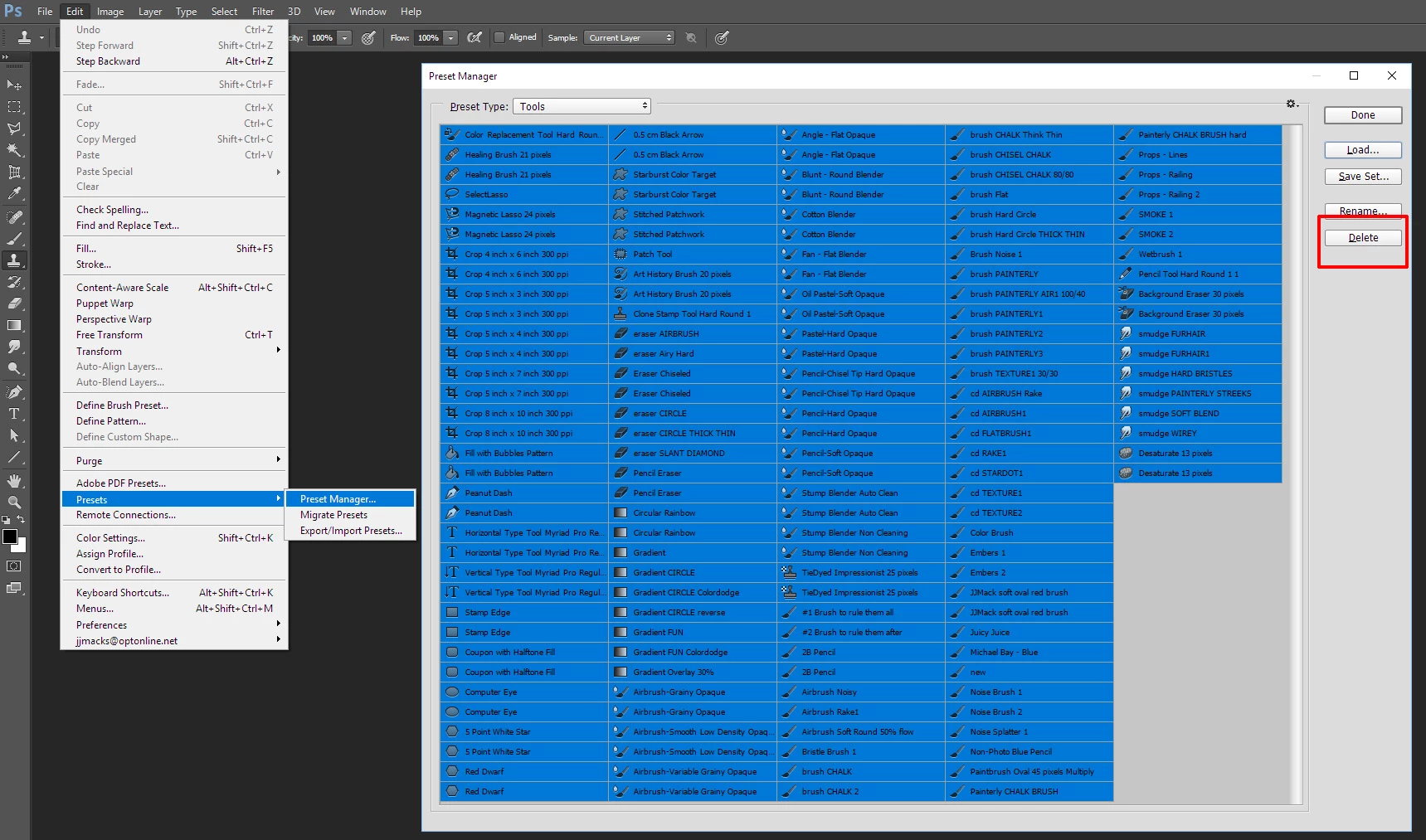Select the Move tool
This screenshot has width=1426, height=840.
coord(14,85)
